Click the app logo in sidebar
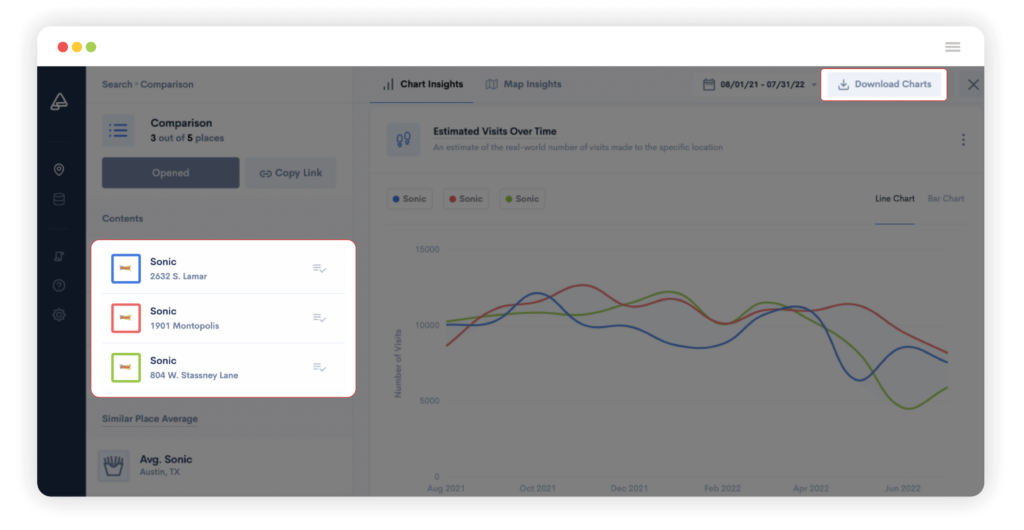Viewport: 1024px width, 530px height. tap(59, 101)
